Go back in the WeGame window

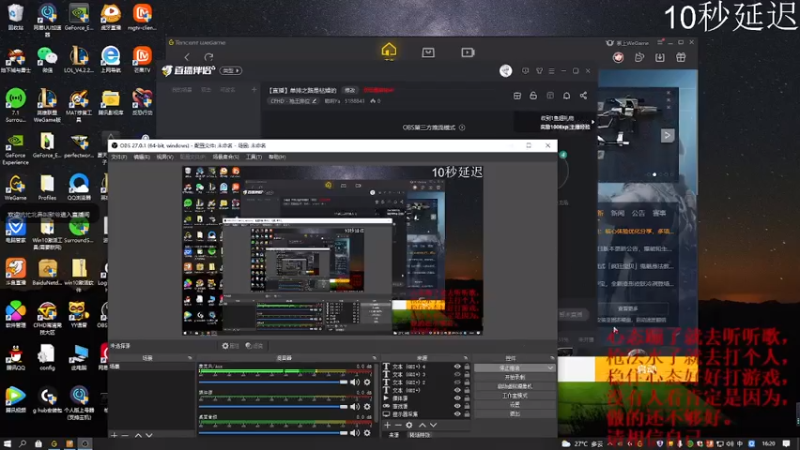click(187, 57)
